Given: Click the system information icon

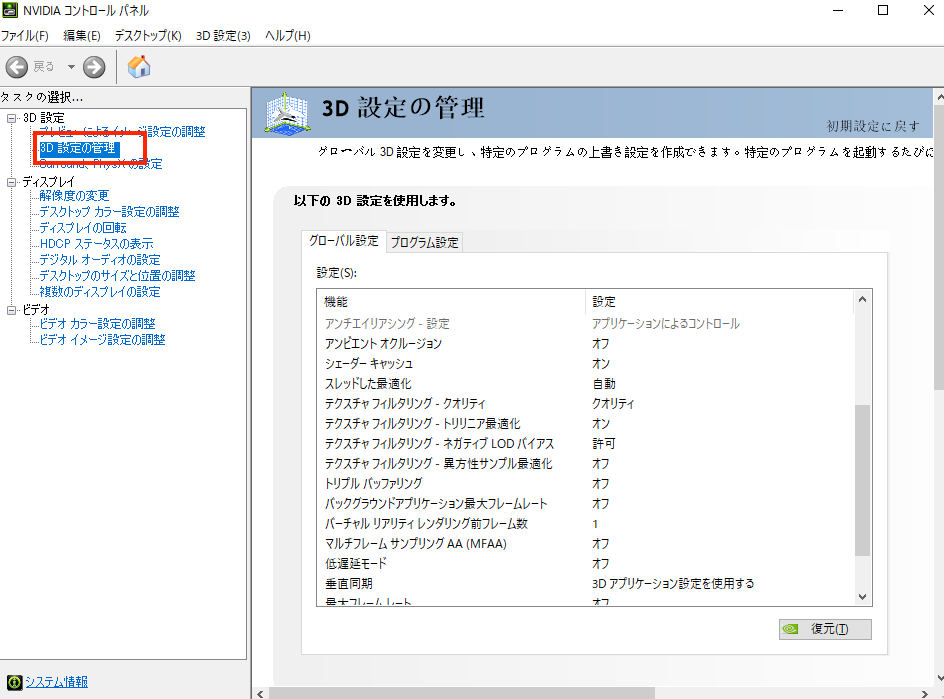Looking at the screenshot, I should (14, 682).
